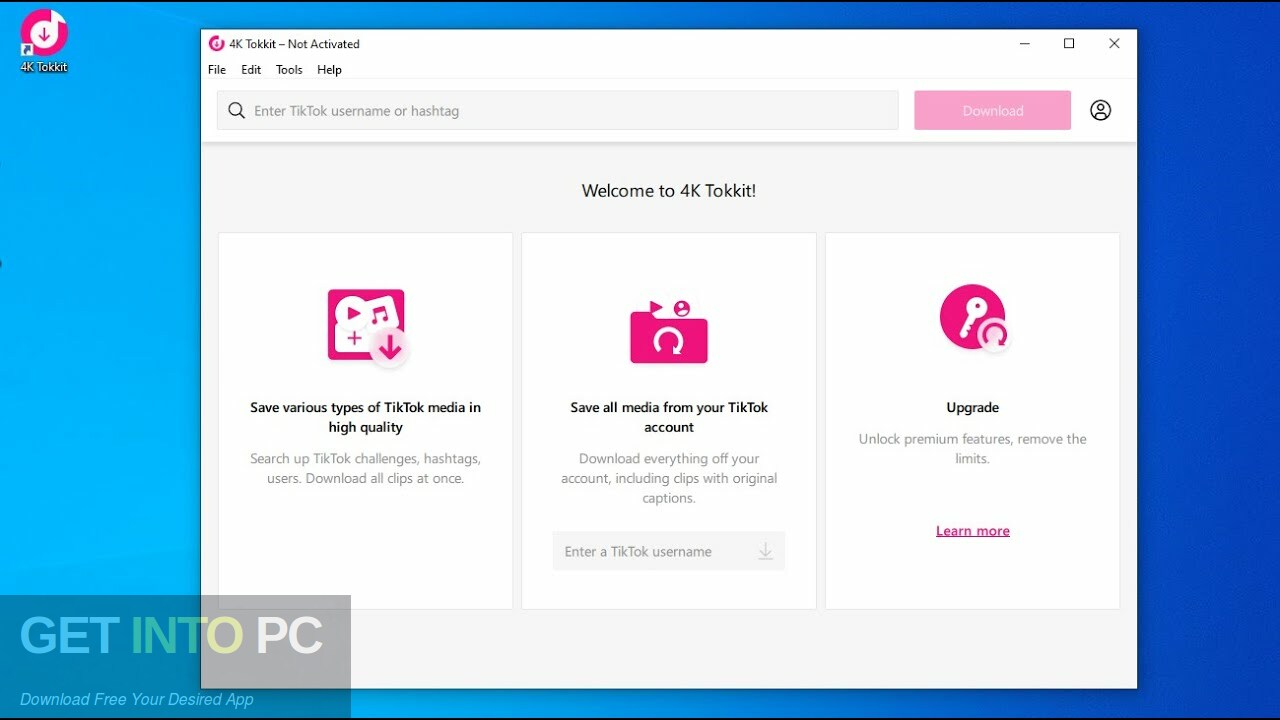The image size is (1280, 720).
Task: Click the pink Download button
Action: (x=992, y=111)
